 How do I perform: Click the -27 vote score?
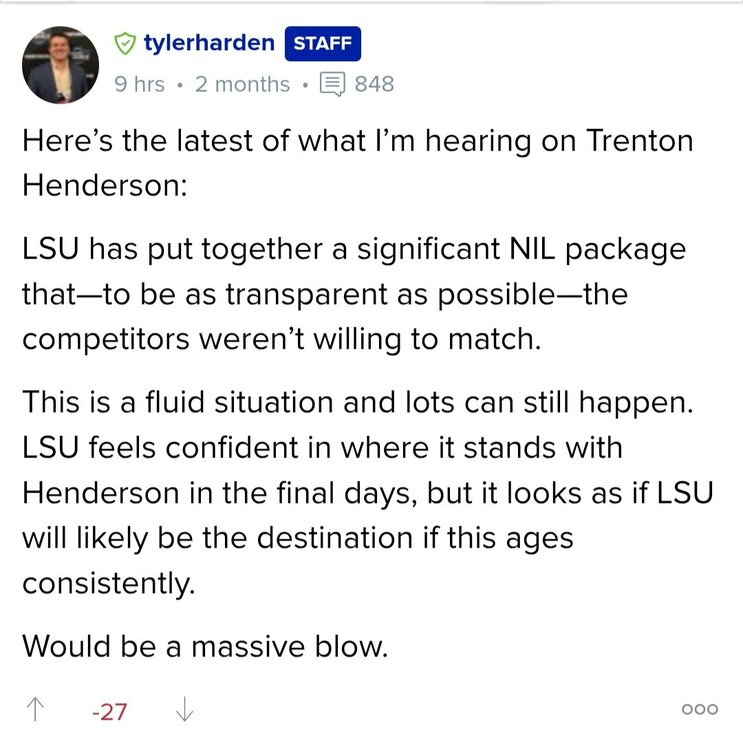click(108, 712)
